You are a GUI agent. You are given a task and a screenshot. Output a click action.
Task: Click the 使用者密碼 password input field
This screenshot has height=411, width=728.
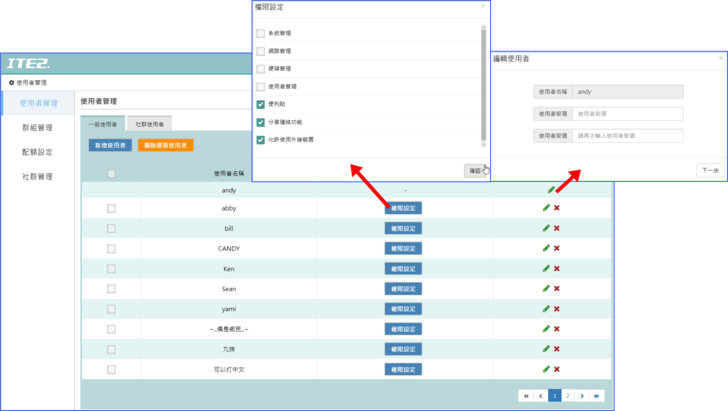[628, 113]
